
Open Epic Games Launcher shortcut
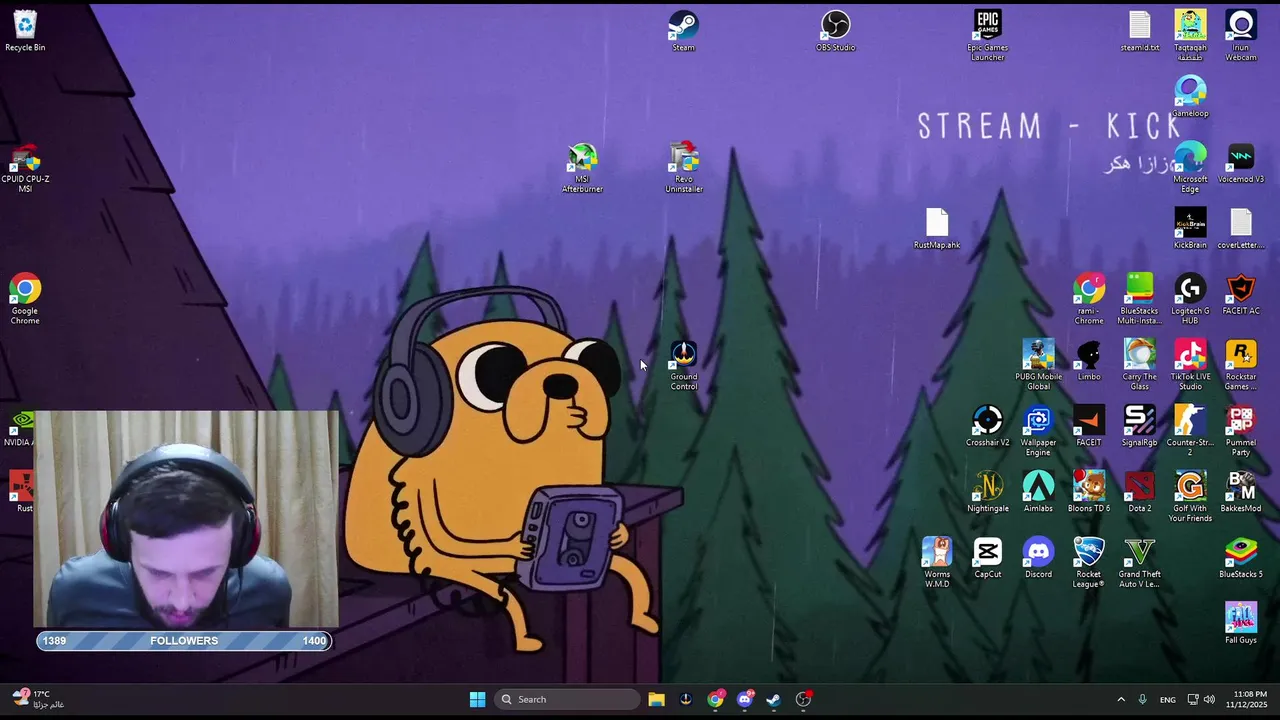(x=987, y=35)
